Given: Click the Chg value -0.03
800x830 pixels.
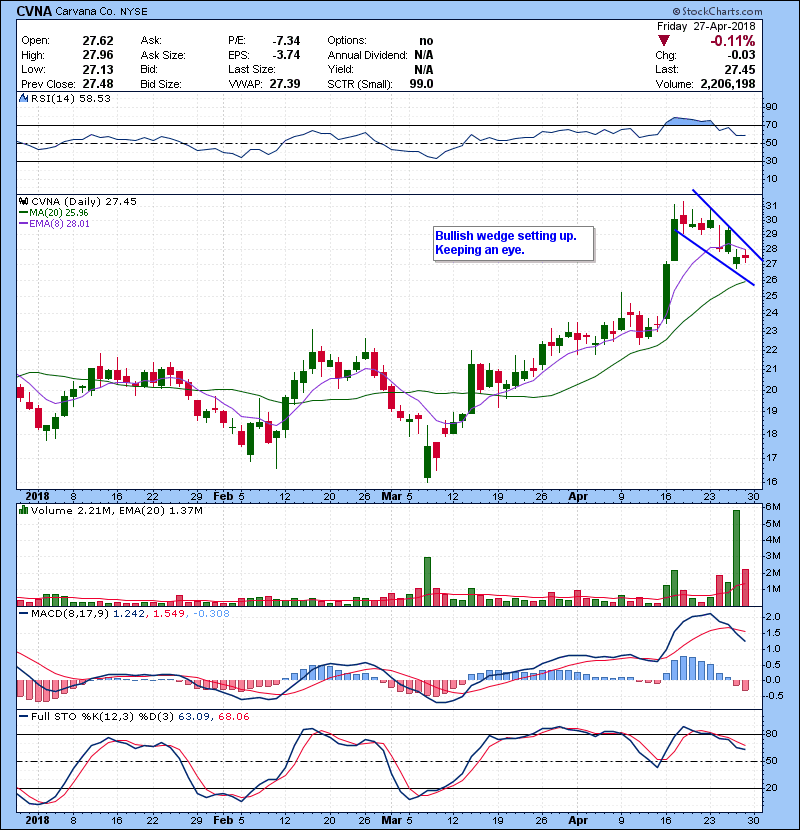Looking at the screenshot, I should (741, 55).
